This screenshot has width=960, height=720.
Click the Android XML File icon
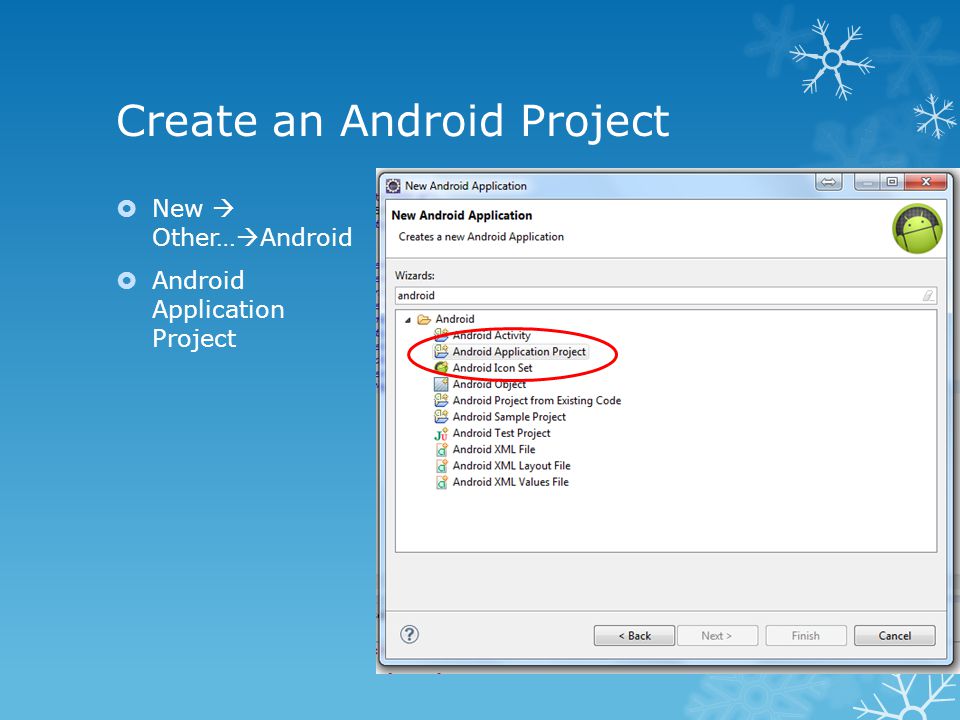(441, 449)
